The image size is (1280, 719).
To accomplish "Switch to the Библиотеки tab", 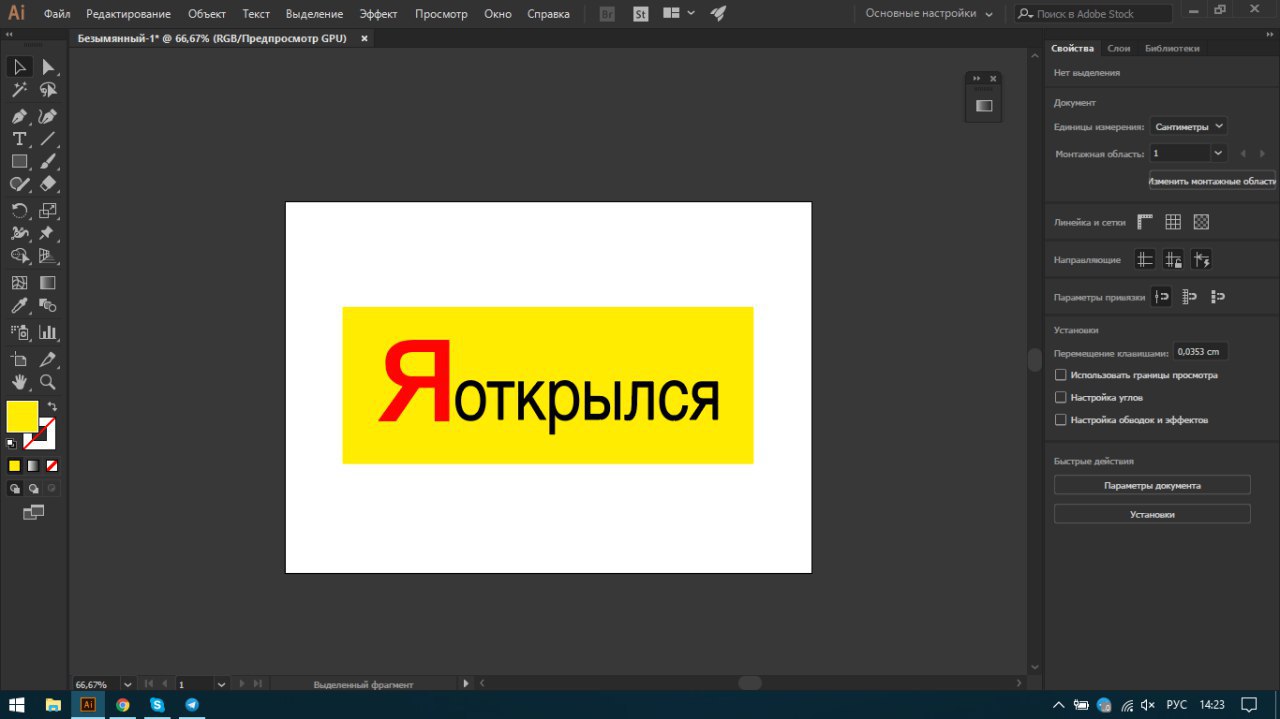I will [1172, 48].
